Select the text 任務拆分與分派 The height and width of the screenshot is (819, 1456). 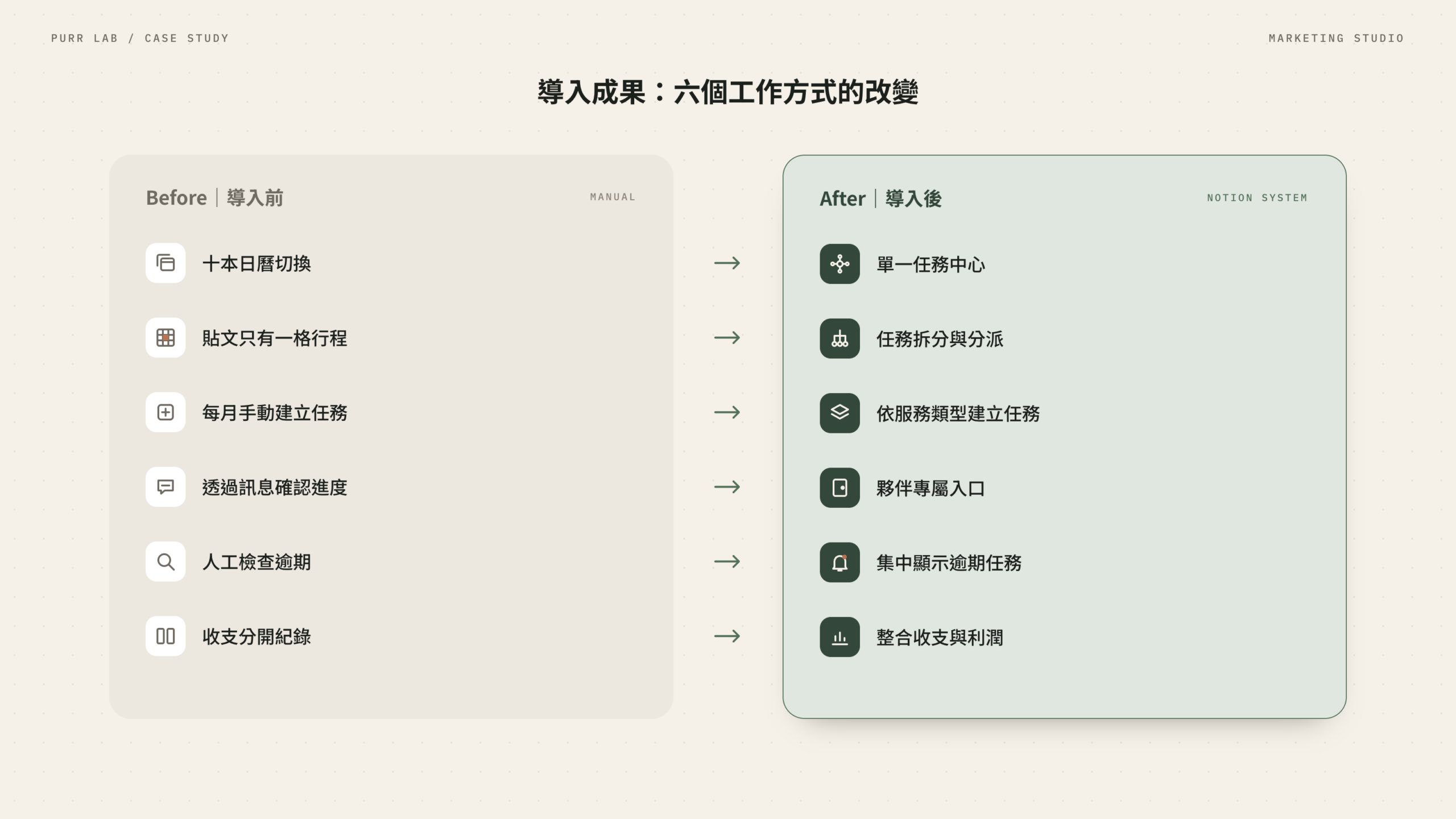coord(940,338)
